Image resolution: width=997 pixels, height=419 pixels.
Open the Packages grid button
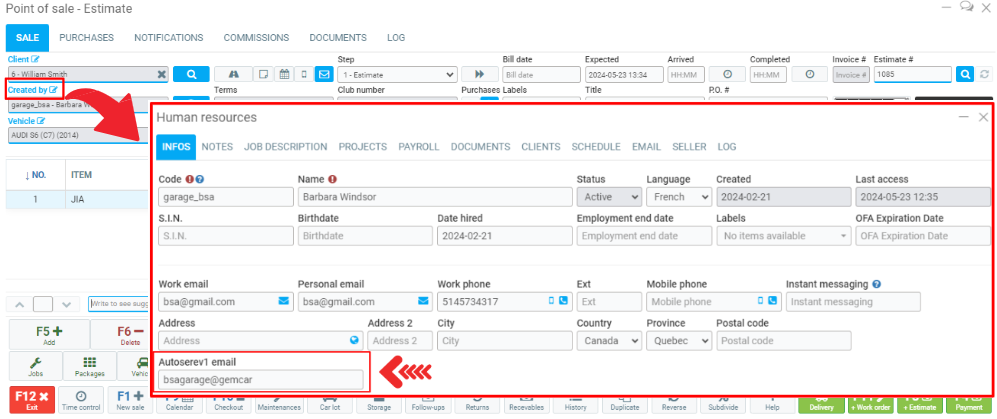point(90,367)
